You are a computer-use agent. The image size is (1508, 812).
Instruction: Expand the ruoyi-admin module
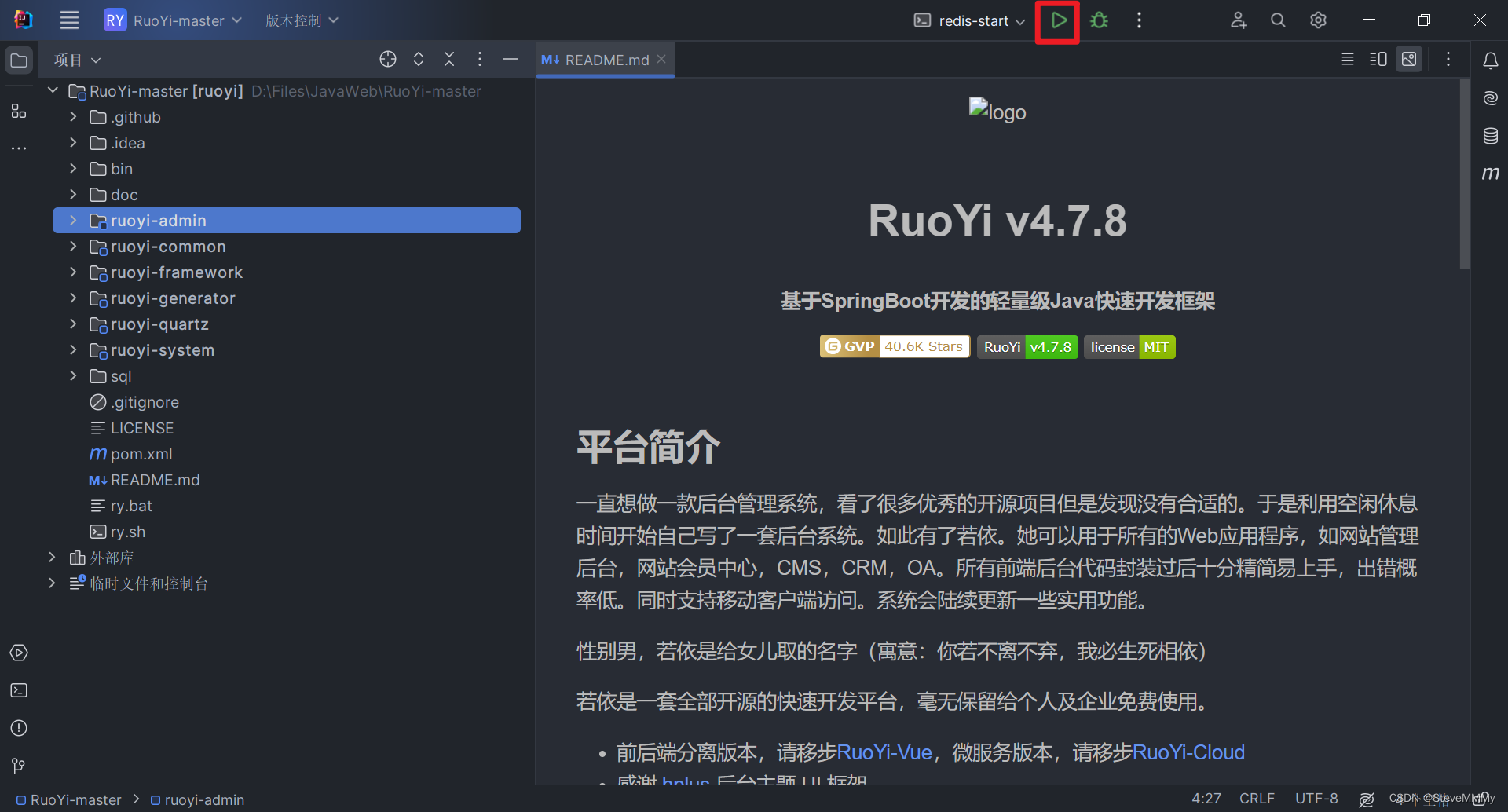pos(73,221)
